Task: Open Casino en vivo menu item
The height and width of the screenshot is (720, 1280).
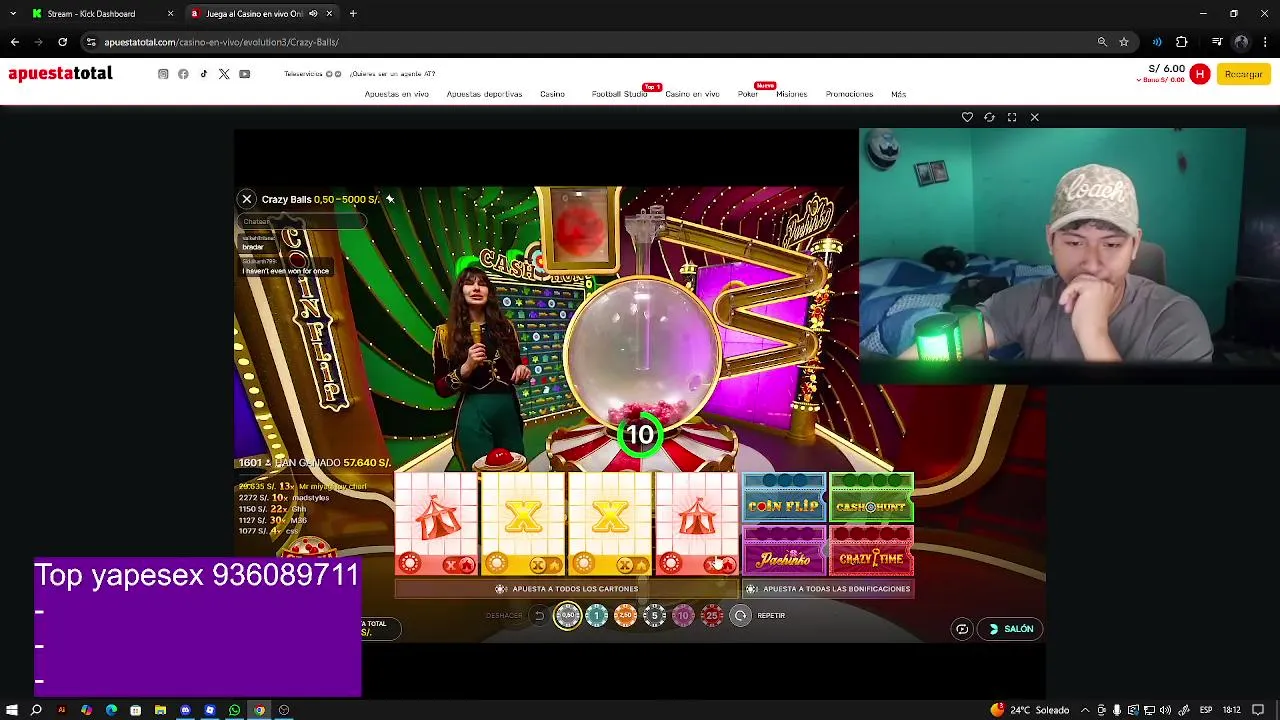Action: [692, 94]
